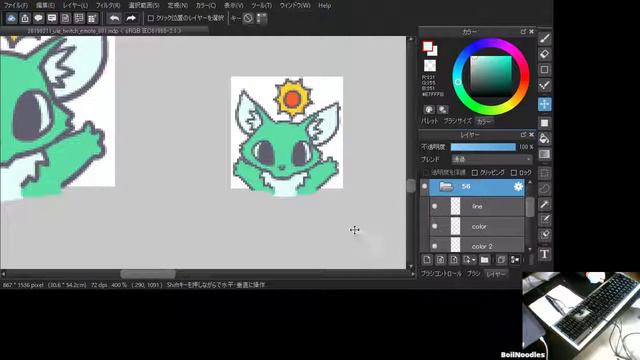
Task: Select the rectangular Selection tool
Action: click(x=544, y=173)
